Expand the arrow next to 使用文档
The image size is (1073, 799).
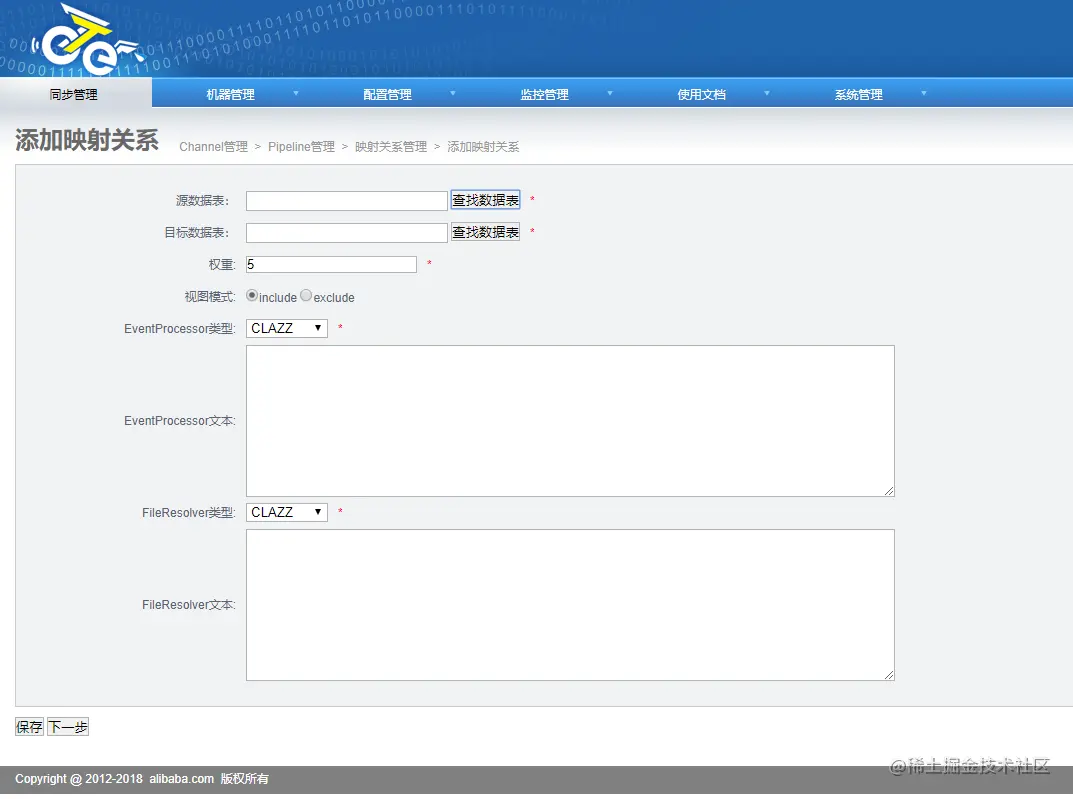[x=766, y=93]
